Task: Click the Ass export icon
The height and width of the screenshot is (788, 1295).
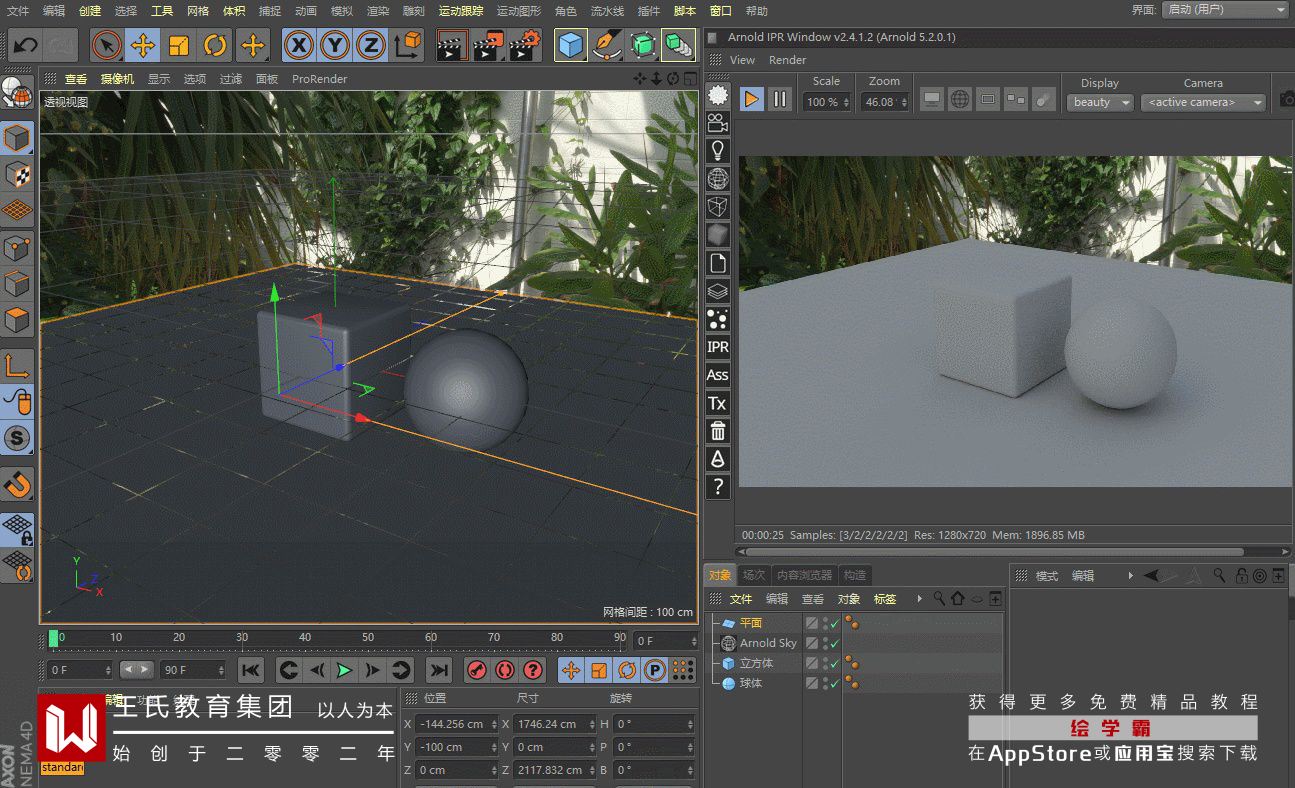Action: (717, 375)
